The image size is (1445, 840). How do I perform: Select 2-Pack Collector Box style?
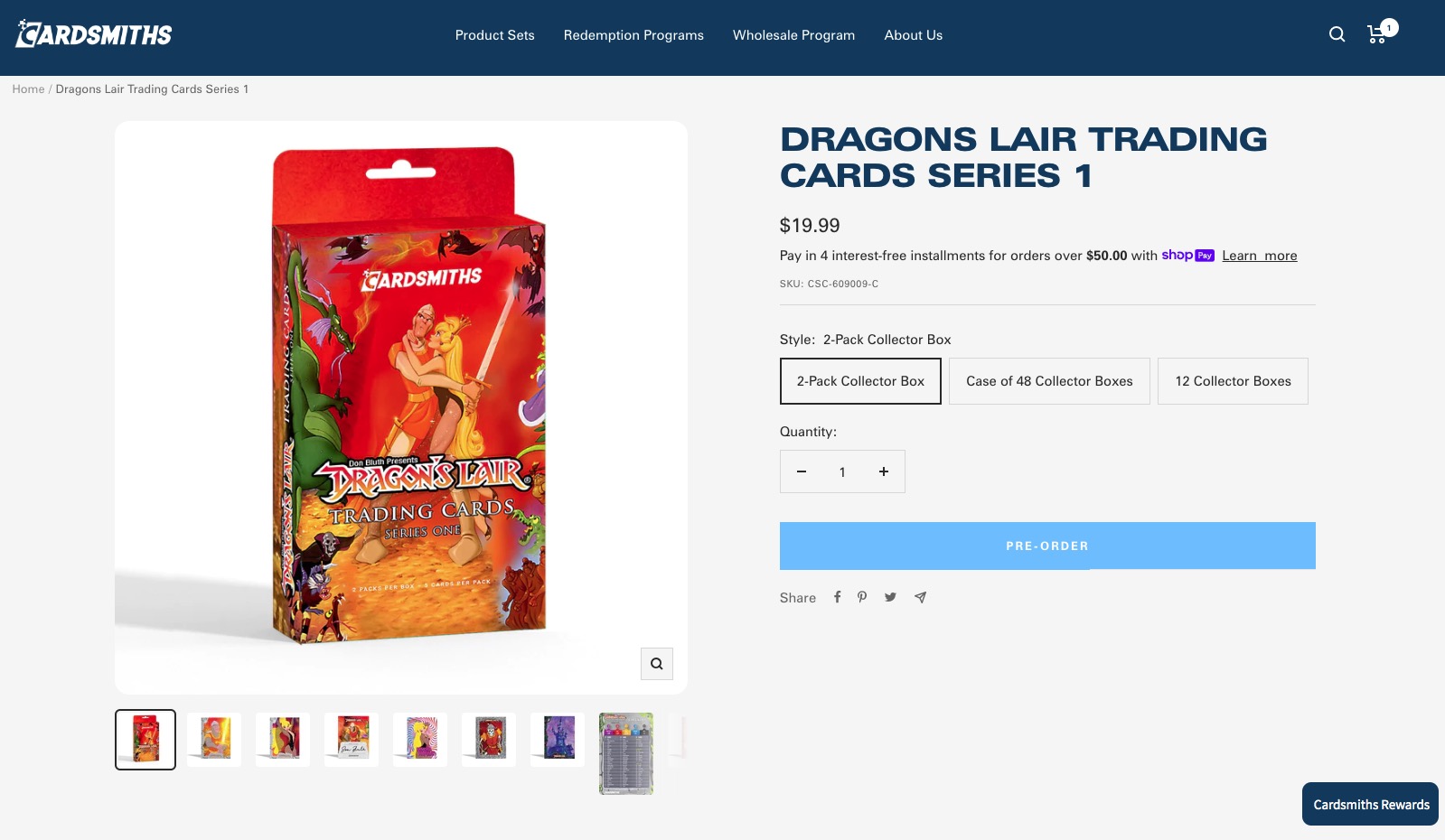(860, 381)
